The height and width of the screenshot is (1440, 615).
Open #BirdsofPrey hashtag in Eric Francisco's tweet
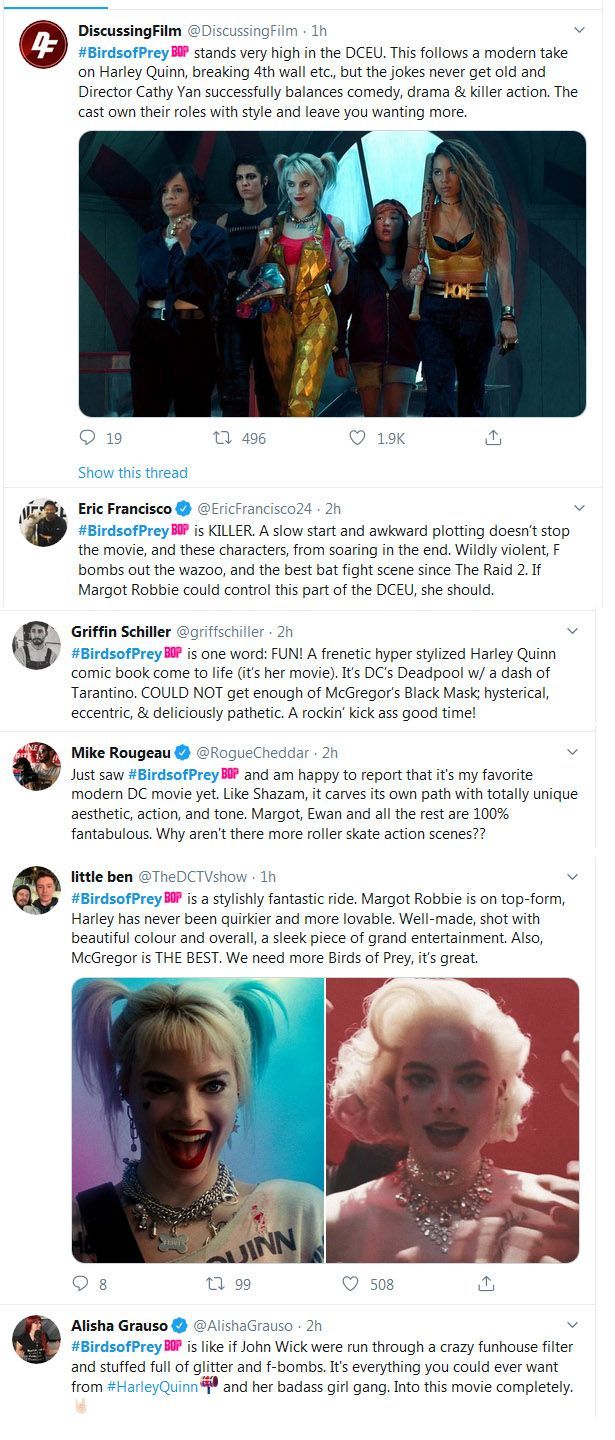coord(123,530)
